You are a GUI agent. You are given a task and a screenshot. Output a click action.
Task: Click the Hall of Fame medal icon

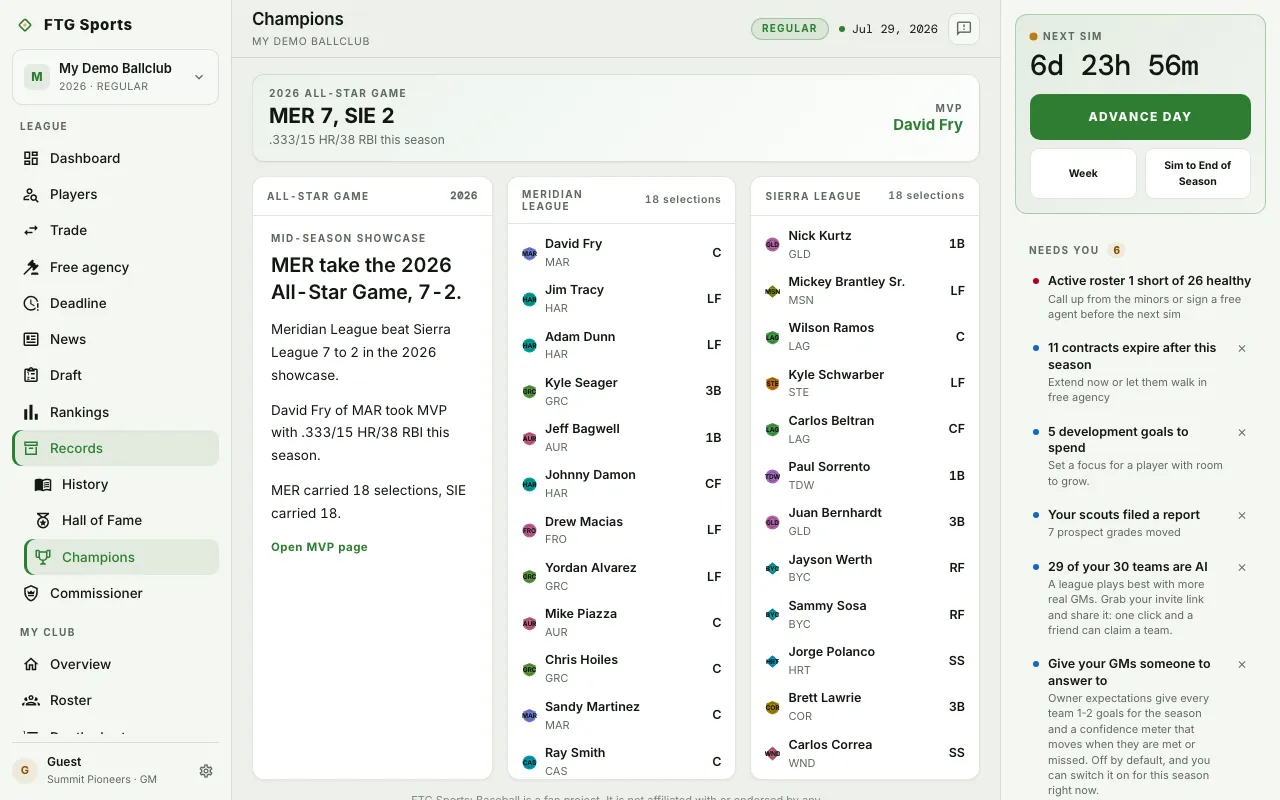[x=43, y=520]
